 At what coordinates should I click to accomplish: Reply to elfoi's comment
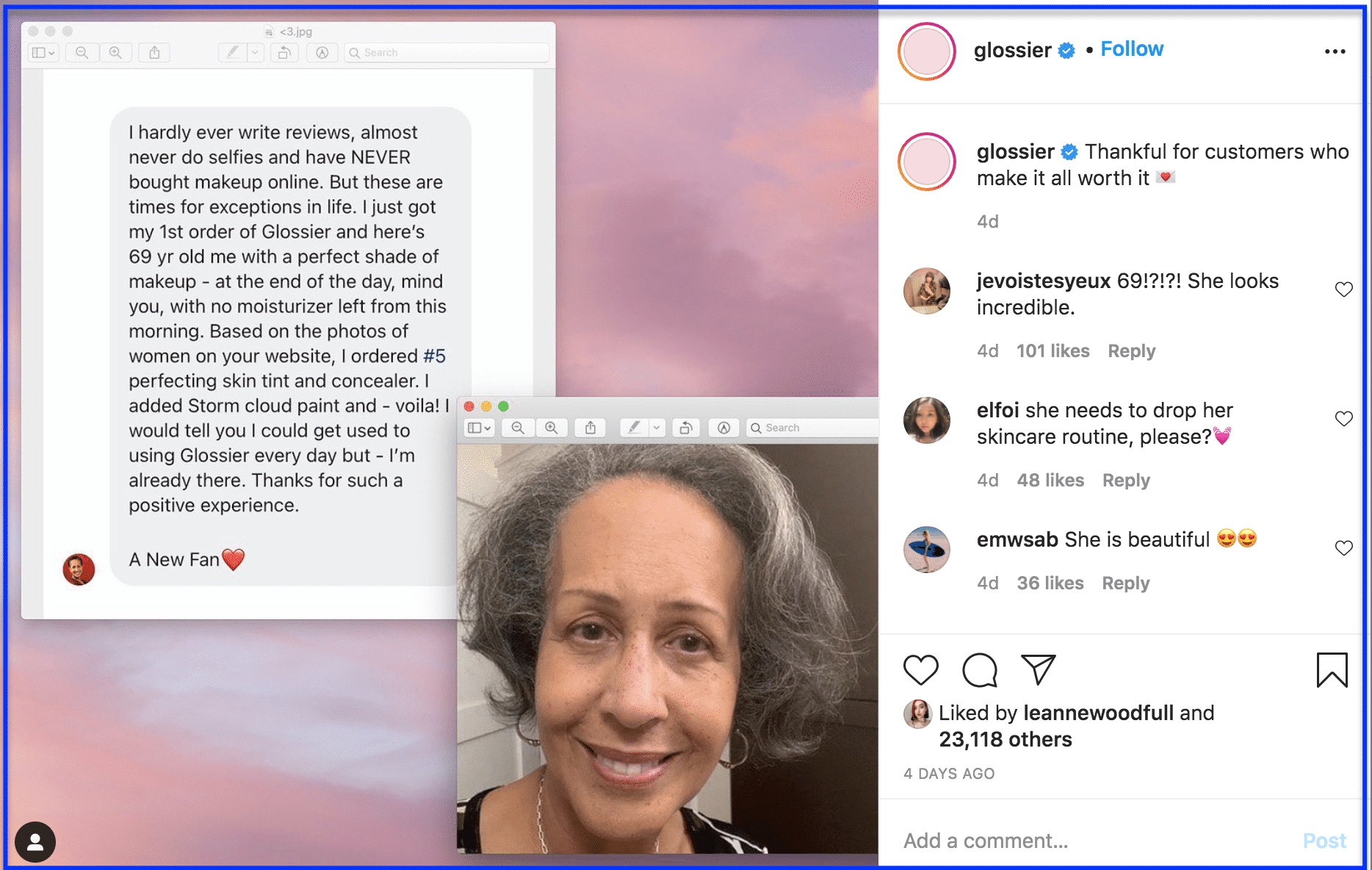coord(1126,481)
